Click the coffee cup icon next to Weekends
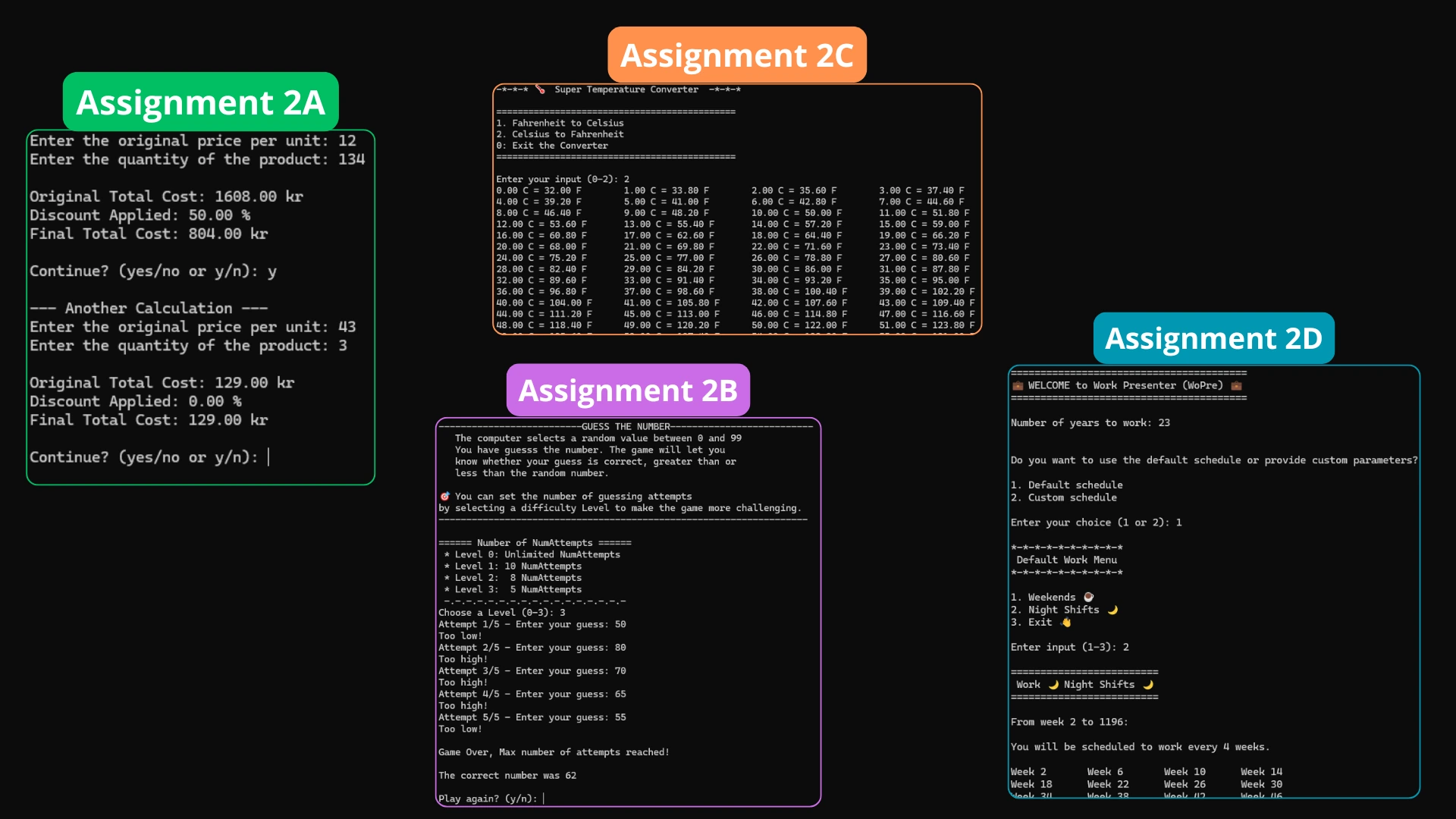This screenshot has width=1456, height=819. pyautogui.click(x=1087, y=597)
